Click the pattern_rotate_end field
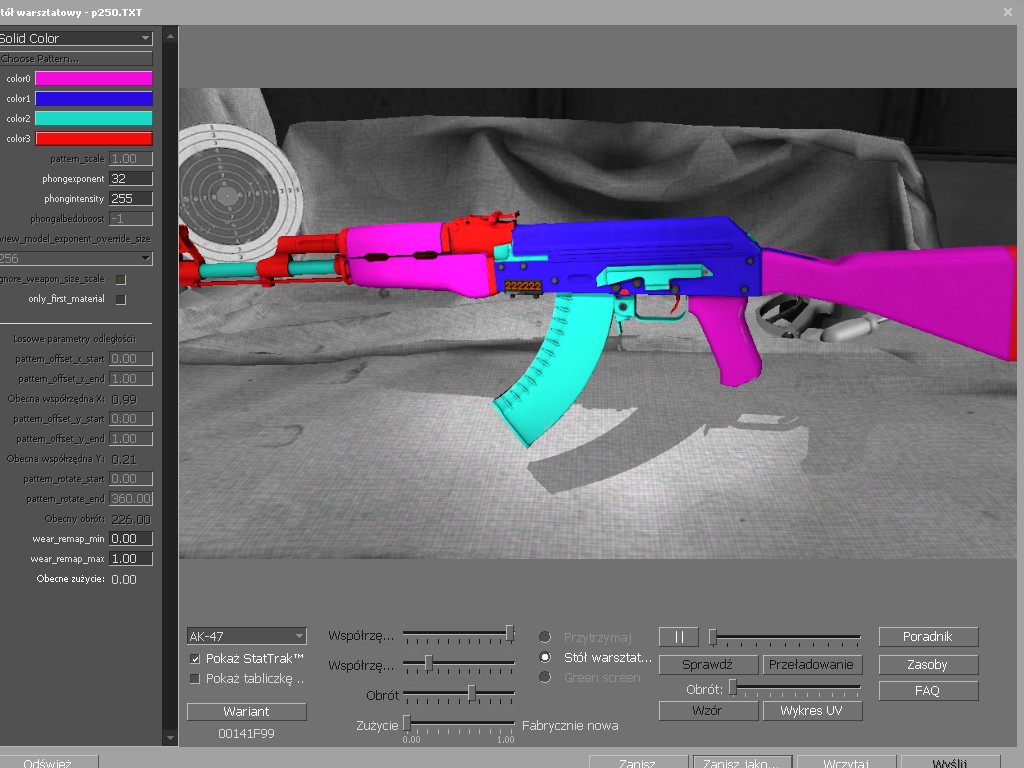 click(x=131, y=499)
